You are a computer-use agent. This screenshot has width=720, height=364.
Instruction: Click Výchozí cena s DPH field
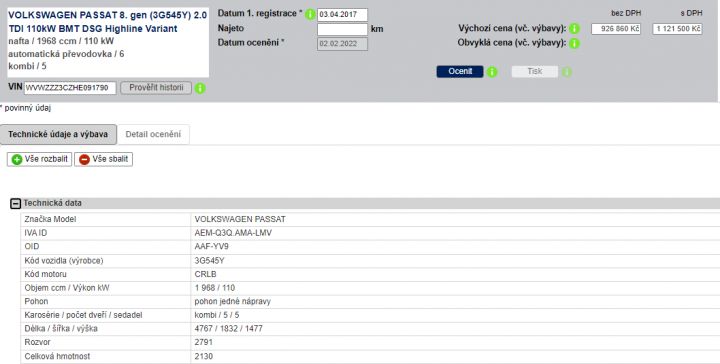(677, 29)
